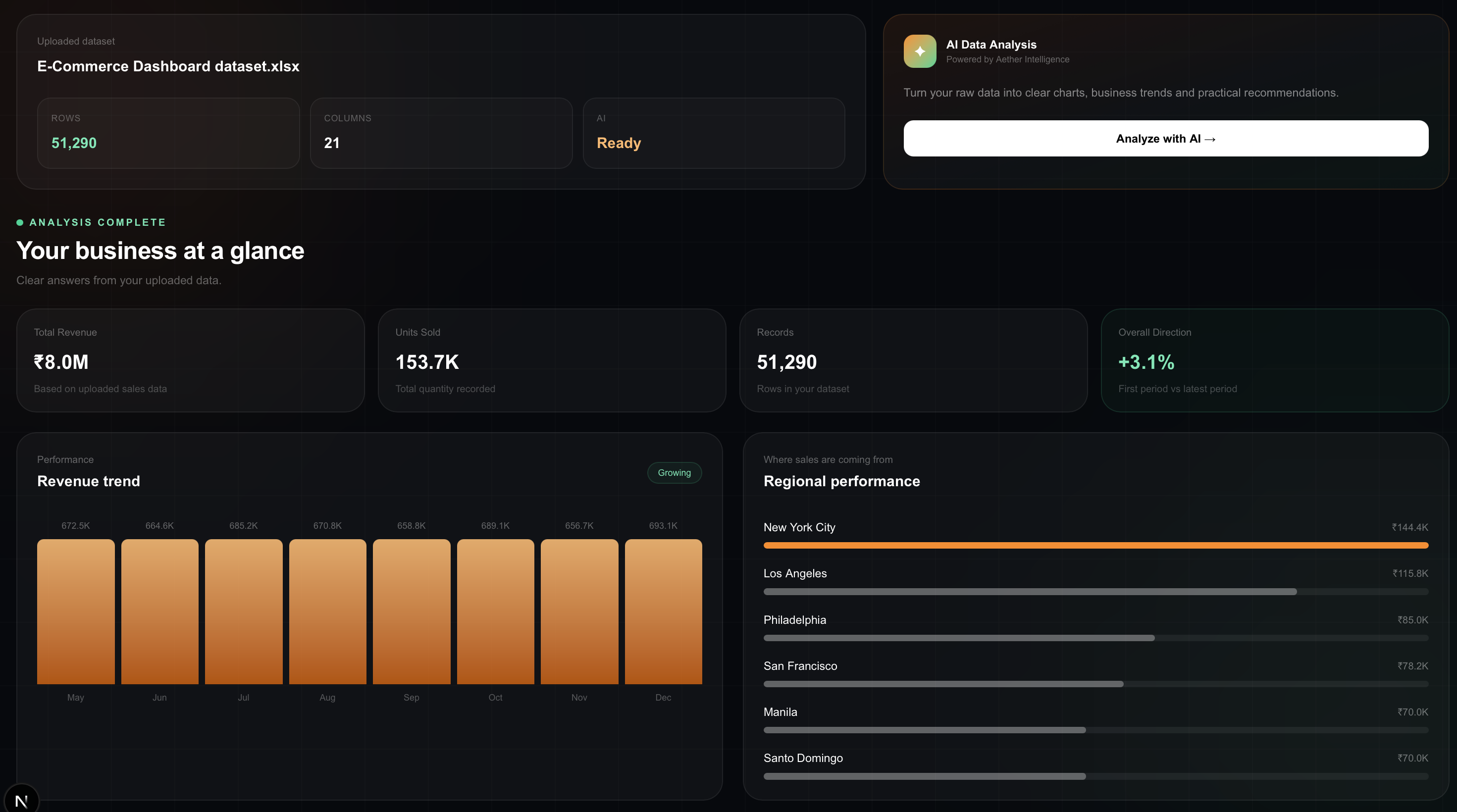Screen dimensions: 1457x812
Task: Select the Jul revenue bar in chart
Action: point(244,611)
